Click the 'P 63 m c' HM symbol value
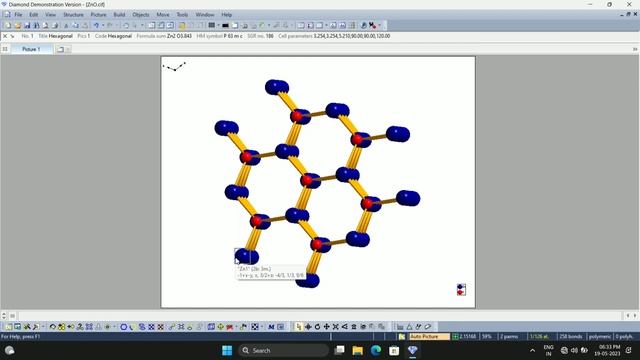Viewport: 640px width, 360px height. (x=233, y=36)
